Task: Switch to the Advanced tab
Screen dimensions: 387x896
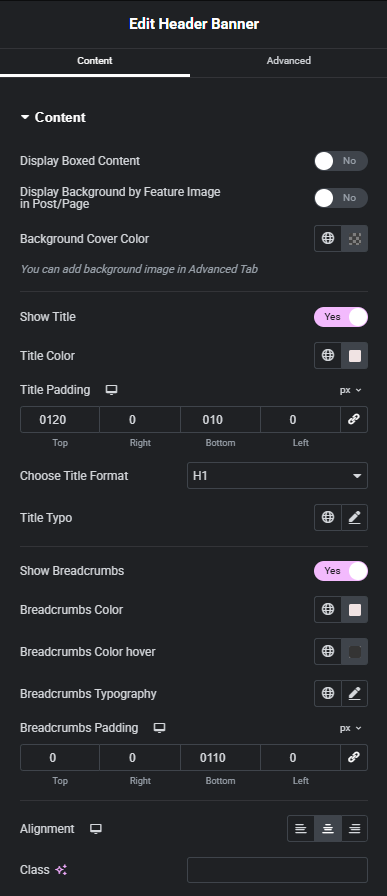Action: [x=289, y=61]
